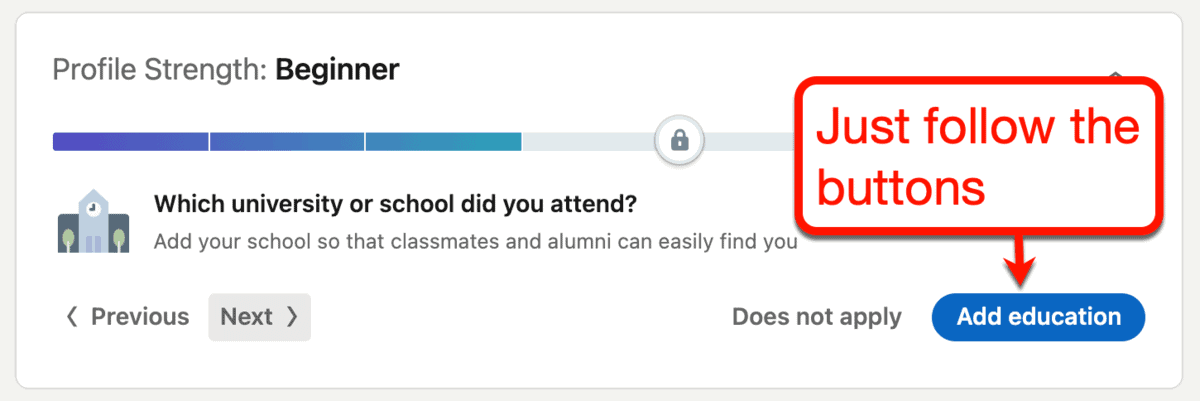Click the university or school question heading
This screenshot has width=1200, height=401.
point(395,205)
